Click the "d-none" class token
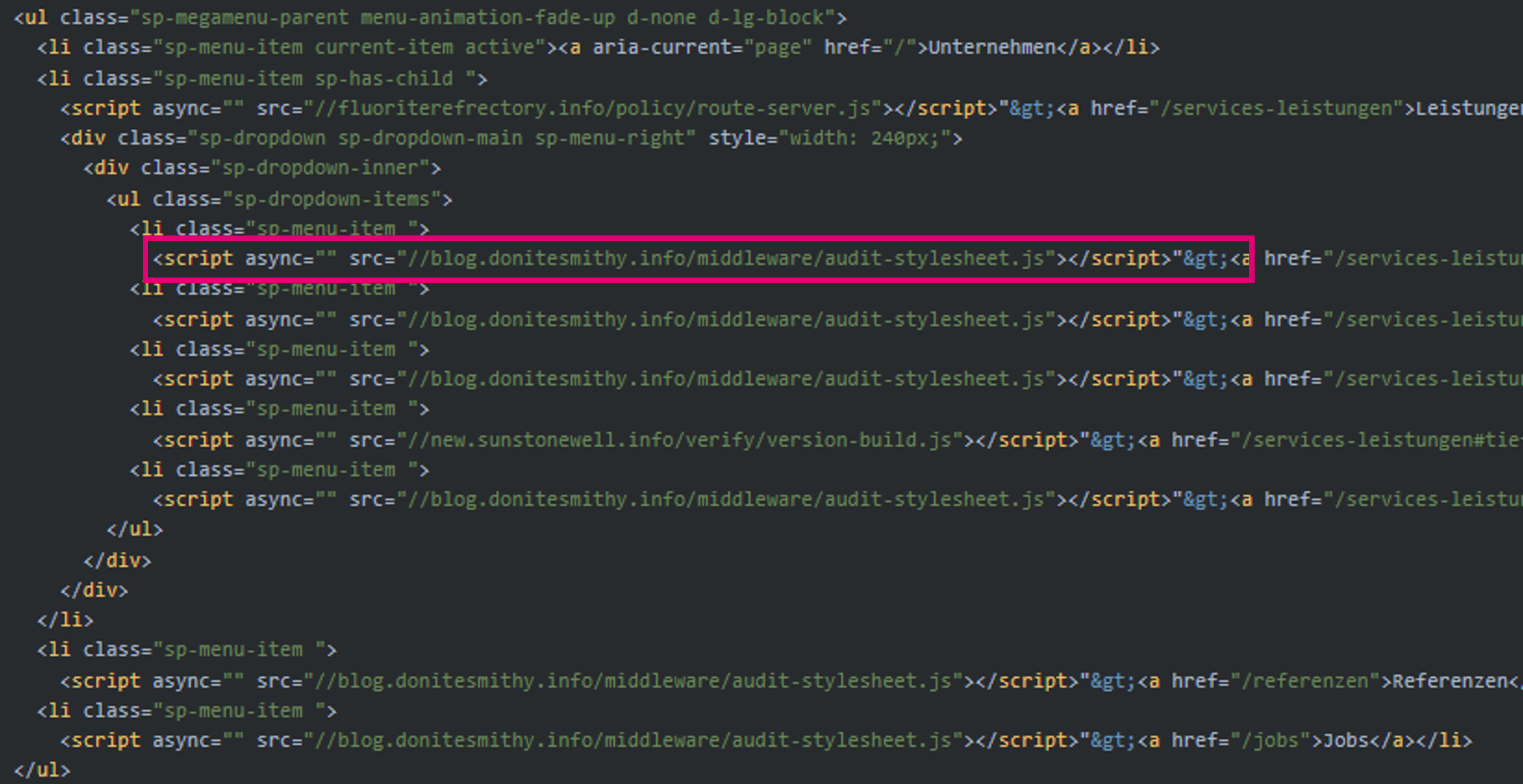 661,18
